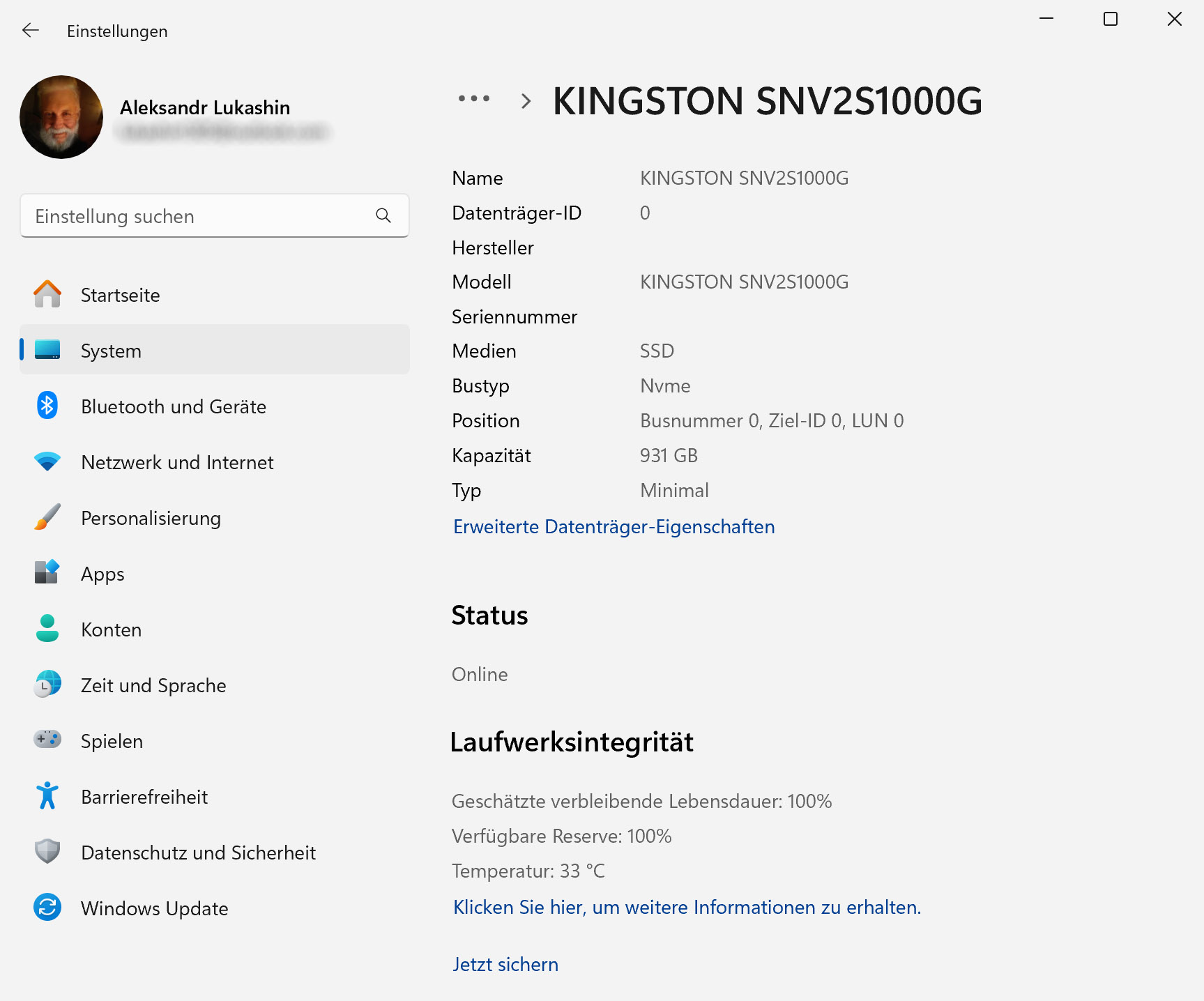
Task: Click Jetzt sichern link
Action: (x=505, y=964)
